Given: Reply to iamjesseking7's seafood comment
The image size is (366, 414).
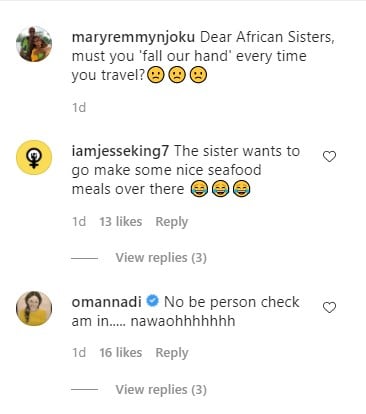Looking at the screenshot, I should pyautogui.click(x=172, y=222).
